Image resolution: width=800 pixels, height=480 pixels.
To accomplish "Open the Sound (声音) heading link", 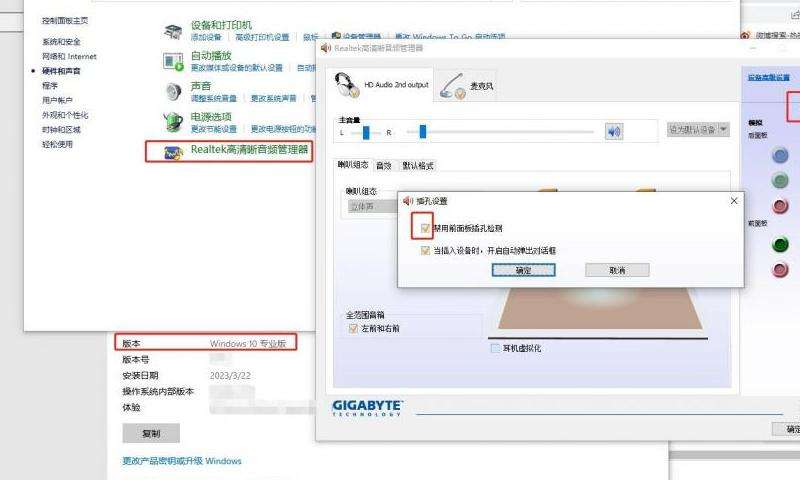I will point(201,86).
